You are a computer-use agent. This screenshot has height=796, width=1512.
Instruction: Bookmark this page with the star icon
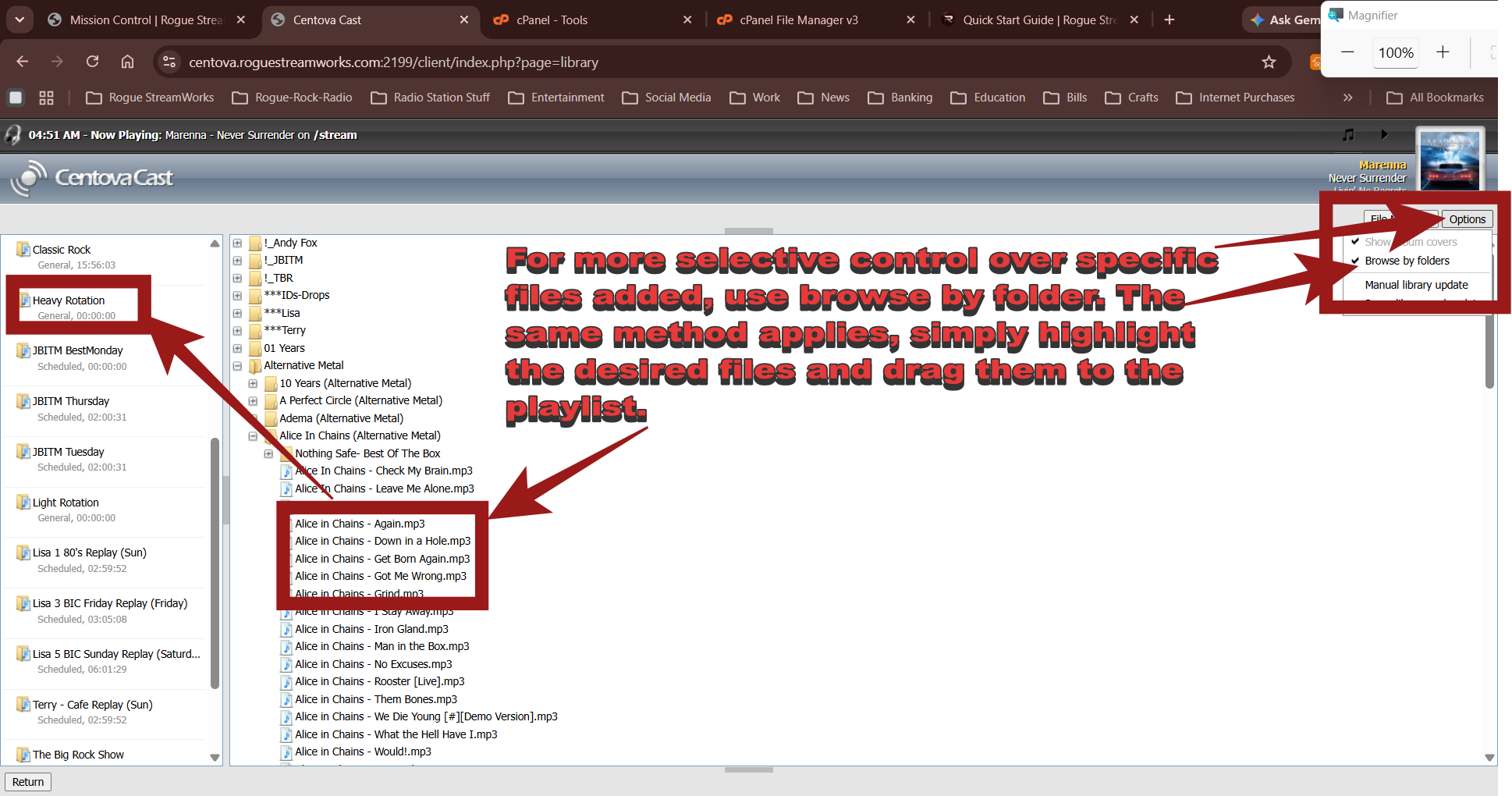click(1269, 62)
